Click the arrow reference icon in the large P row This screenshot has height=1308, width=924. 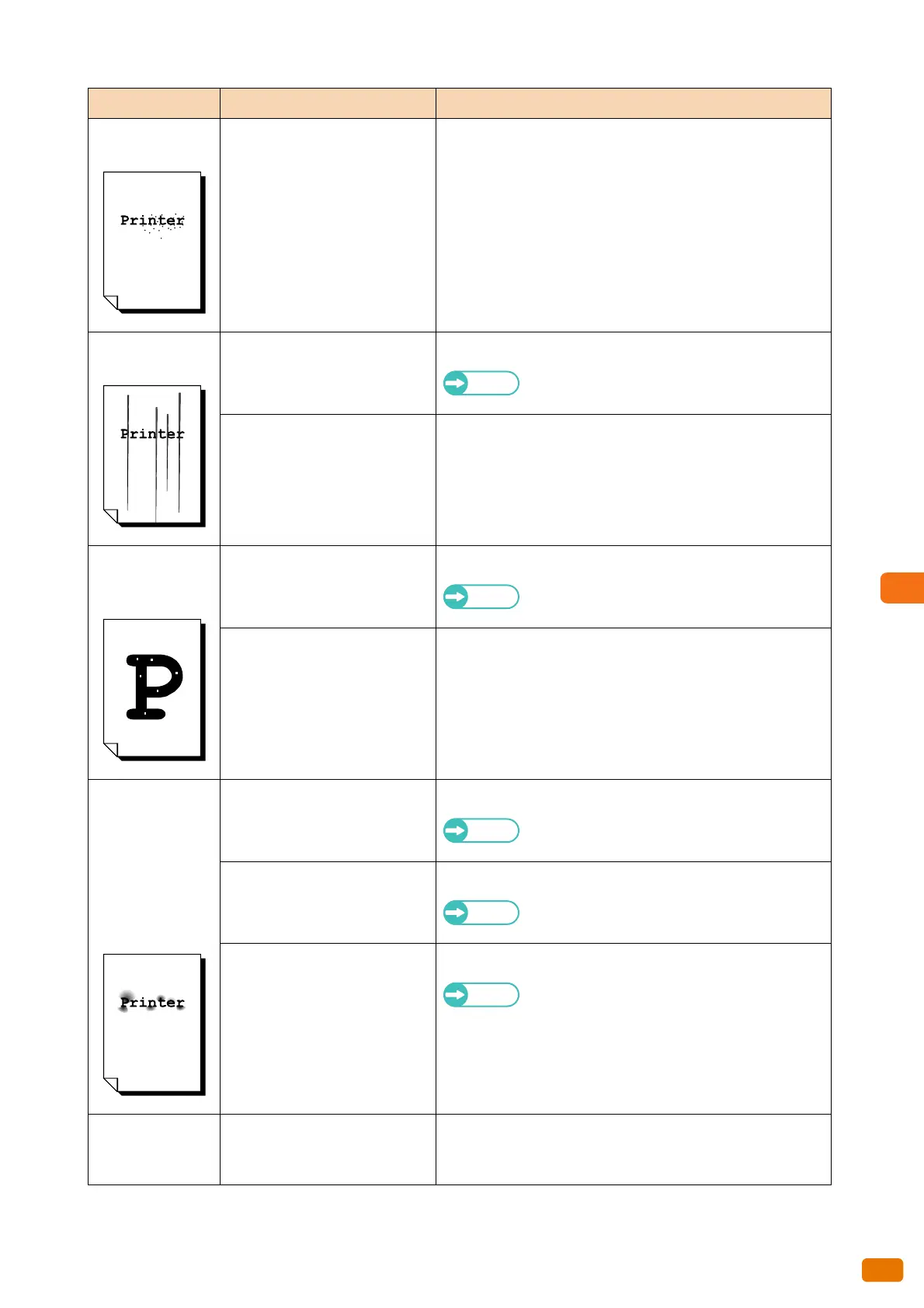point(481,597)
